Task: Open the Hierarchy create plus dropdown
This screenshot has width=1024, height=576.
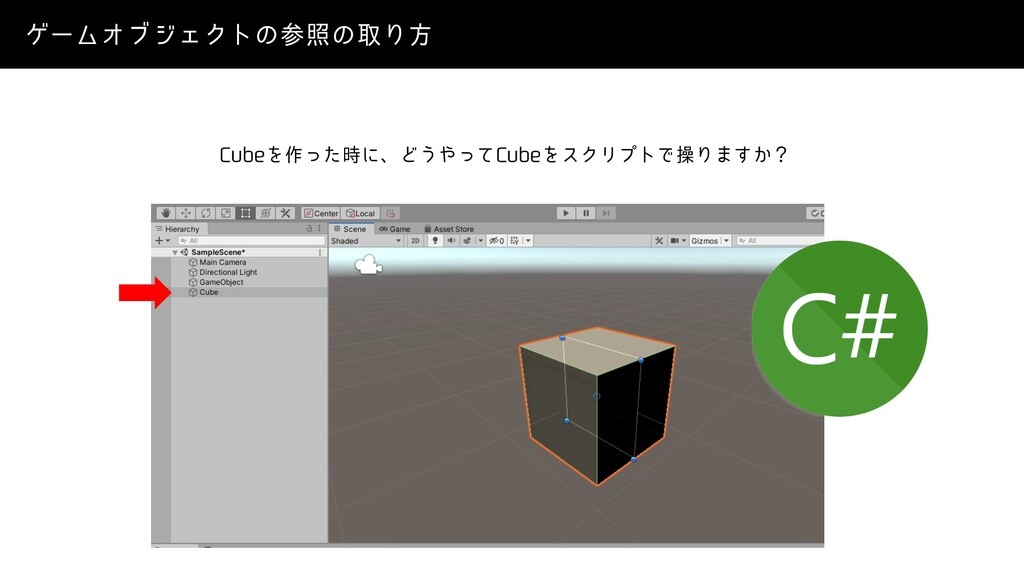Action: [162, 240]
